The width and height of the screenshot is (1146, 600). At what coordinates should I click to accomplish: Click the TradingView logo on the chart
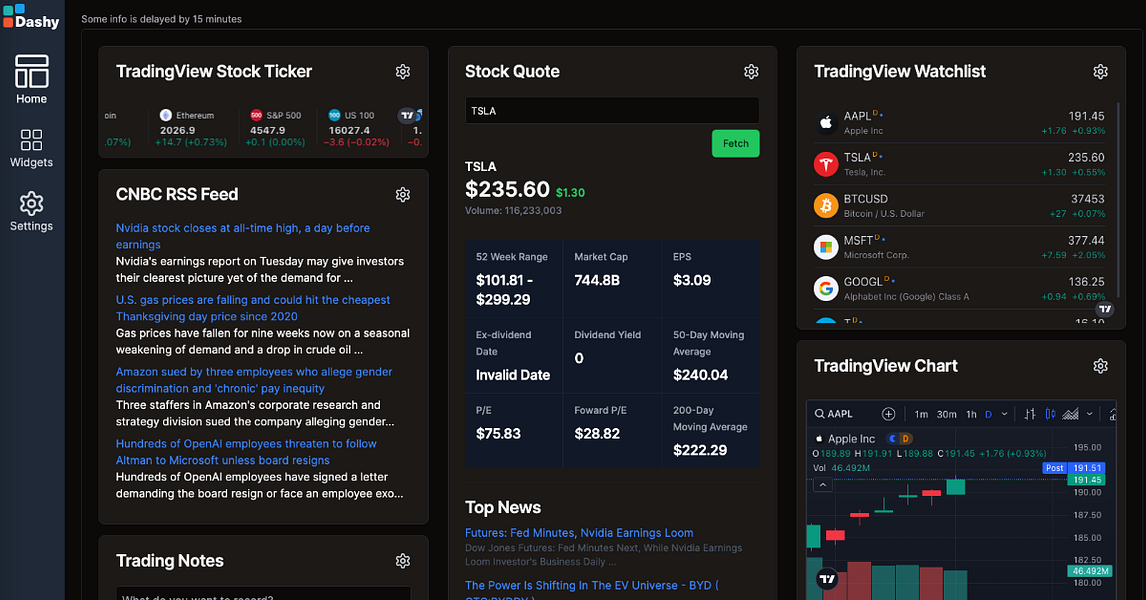click(x=827, y=579)
